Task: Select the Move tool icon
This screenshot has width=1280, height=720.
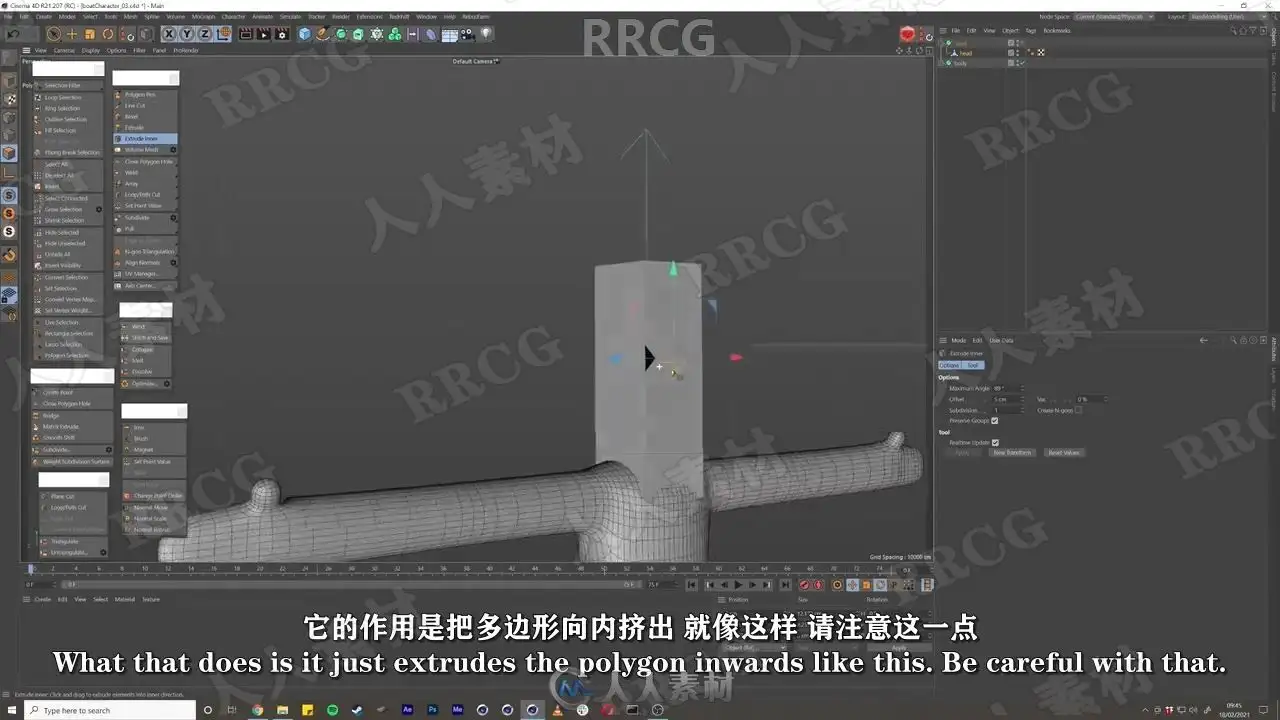Action: pos(72,34)
